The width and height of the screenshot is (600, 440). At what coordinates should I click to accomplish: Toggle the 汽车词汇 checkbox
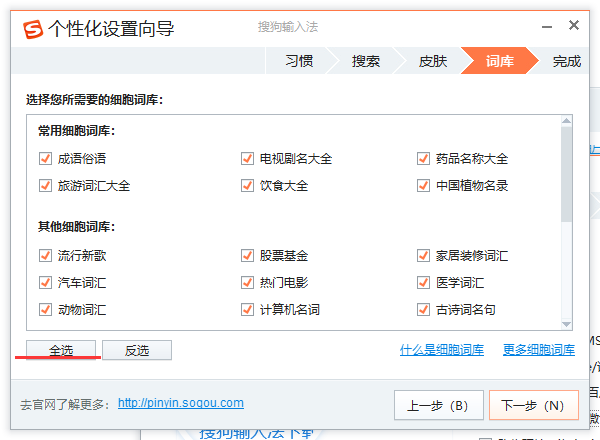tap(45, 282)
